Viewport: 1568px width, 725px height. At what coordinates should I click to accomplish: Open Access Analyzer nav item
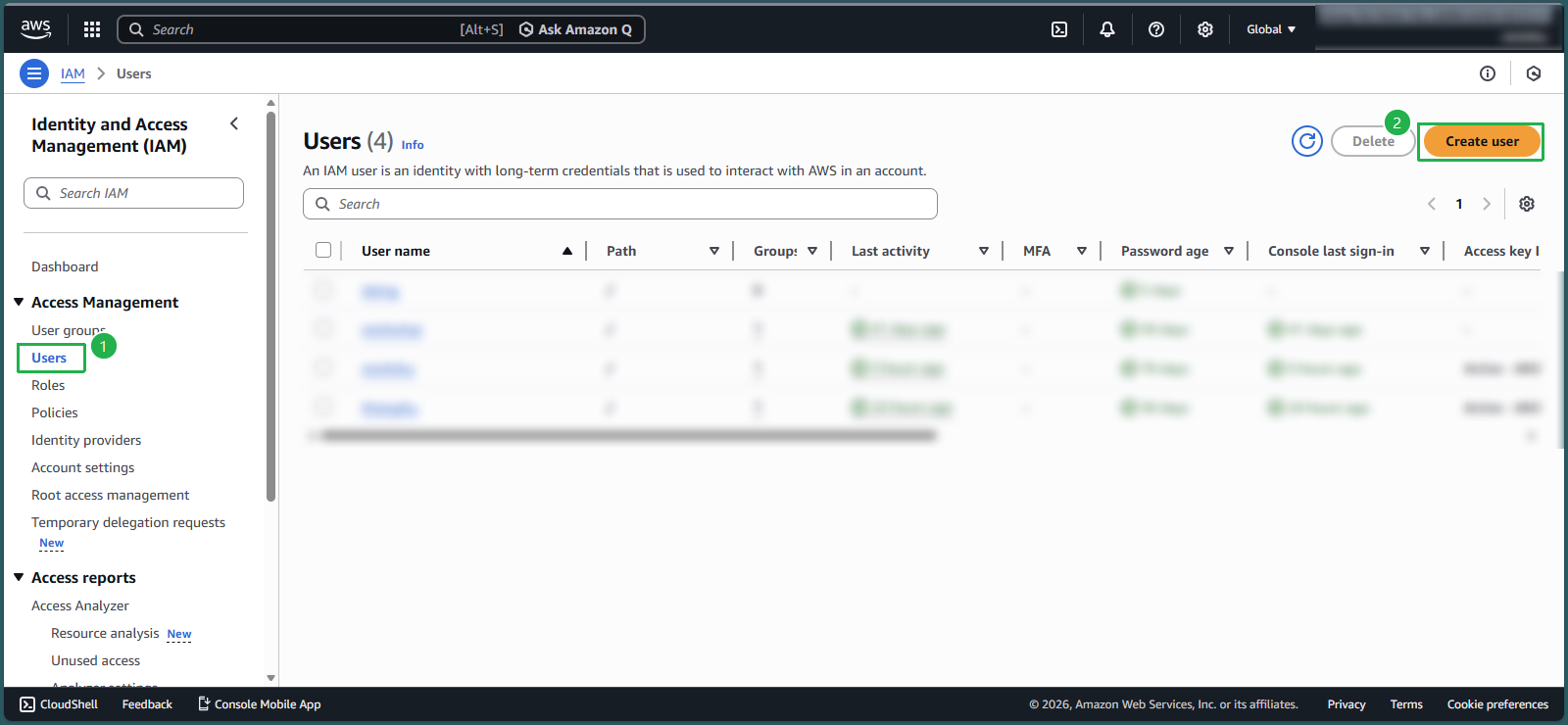80,605
